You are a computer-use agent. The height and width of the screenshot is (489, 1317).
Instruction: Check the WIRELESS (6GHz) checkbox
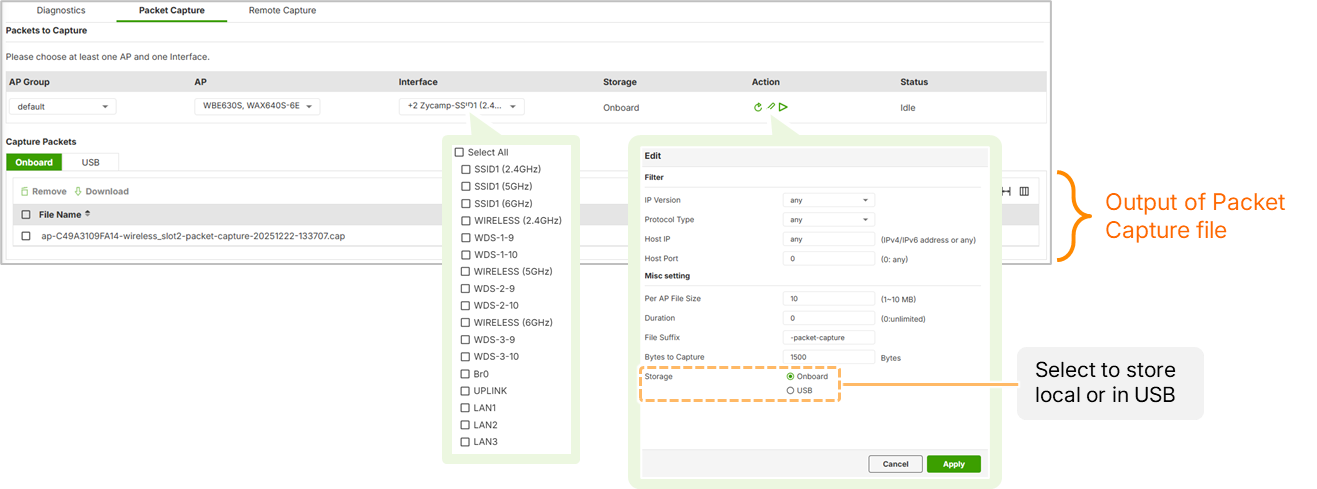coord(465,322)
